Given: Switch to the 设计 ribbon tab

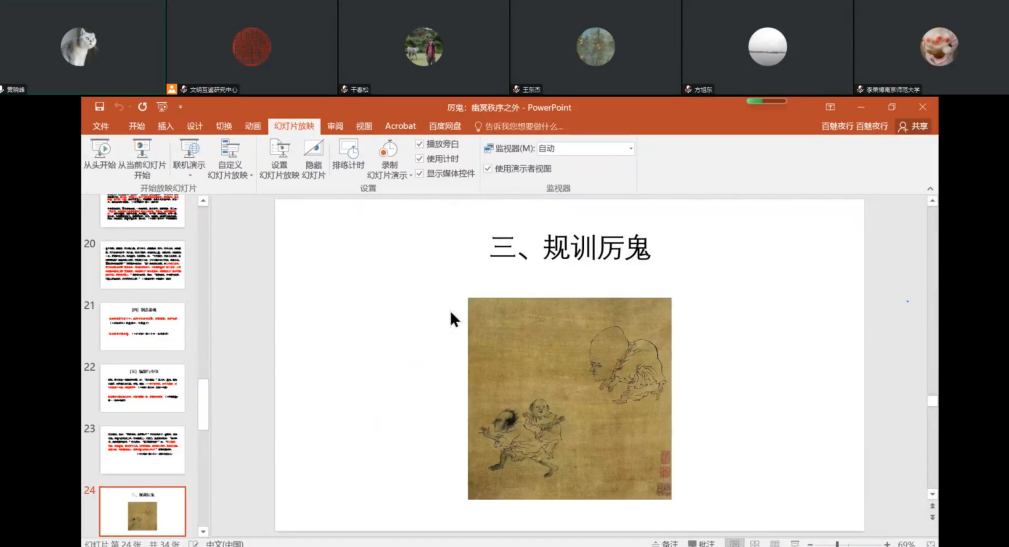Looking at the screenshot, I should click(194, 126).
